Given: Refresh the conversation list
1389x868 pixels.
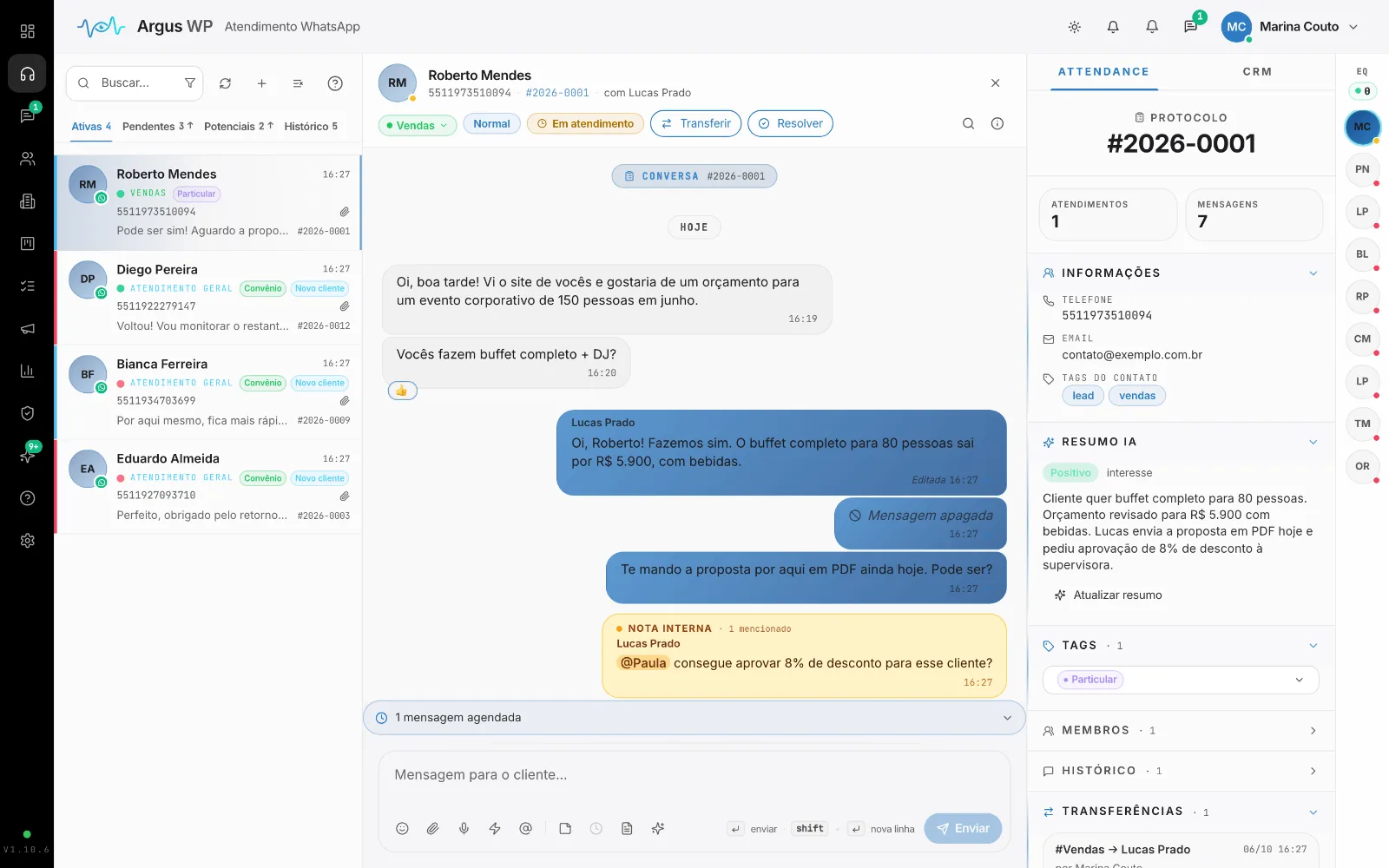Looking at the screenshot, I should (225, 83).
